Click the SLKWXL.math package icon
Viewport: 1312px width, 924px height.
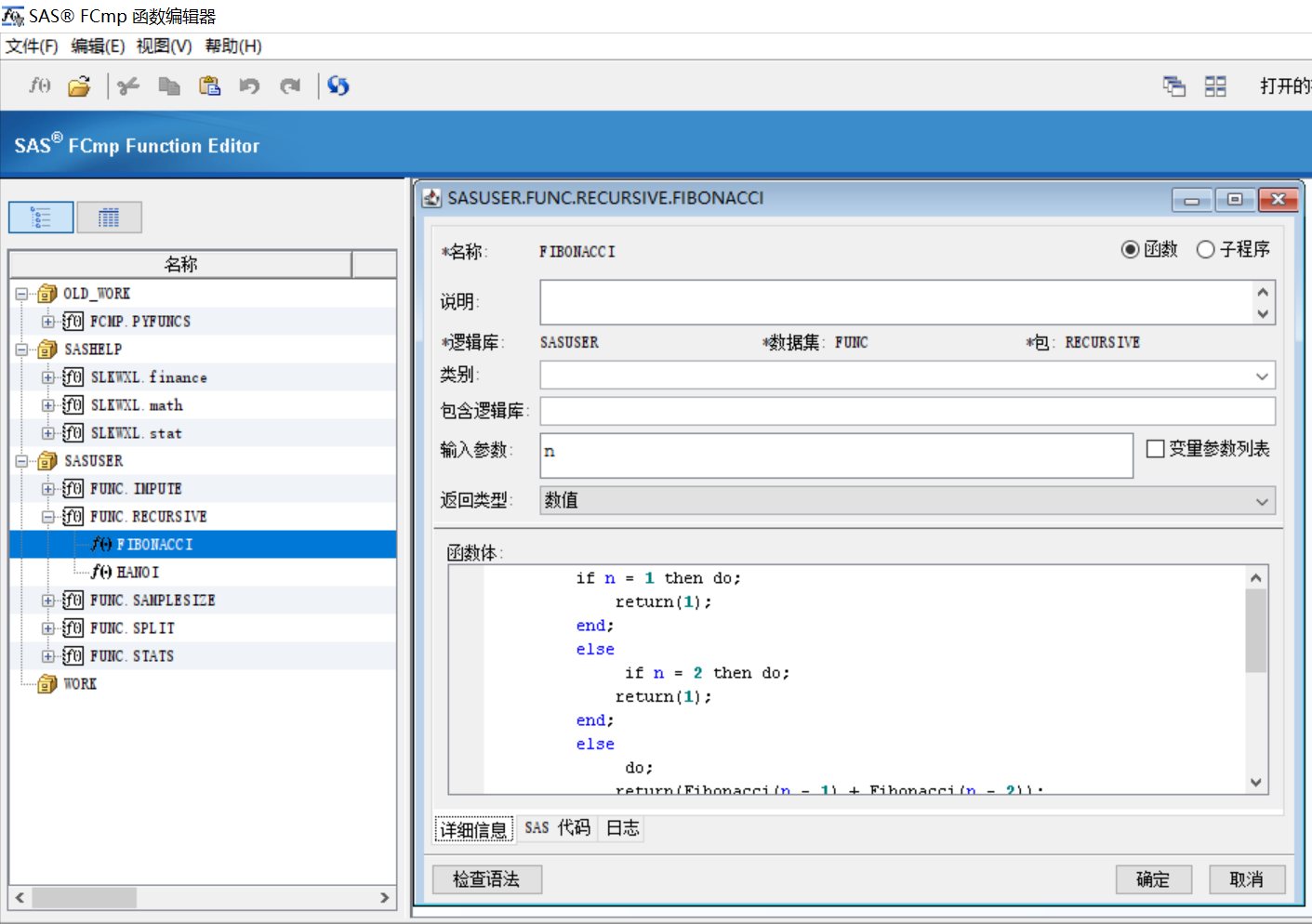(x=73, y=405)
